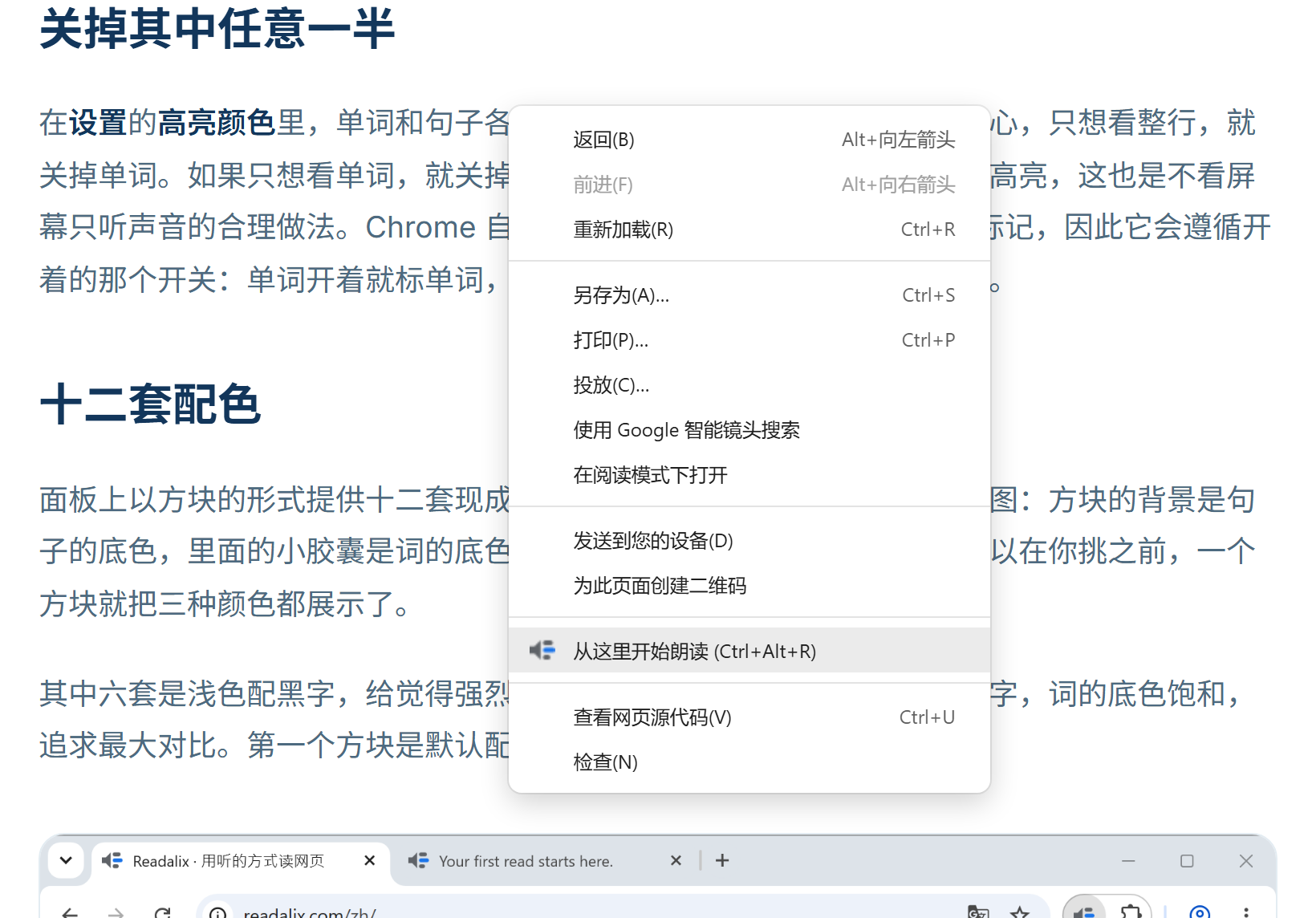Click 另存为(A)... in the context menu
Screen dimensions: 1316x918
pyautogui.click(x=749, y=295)
